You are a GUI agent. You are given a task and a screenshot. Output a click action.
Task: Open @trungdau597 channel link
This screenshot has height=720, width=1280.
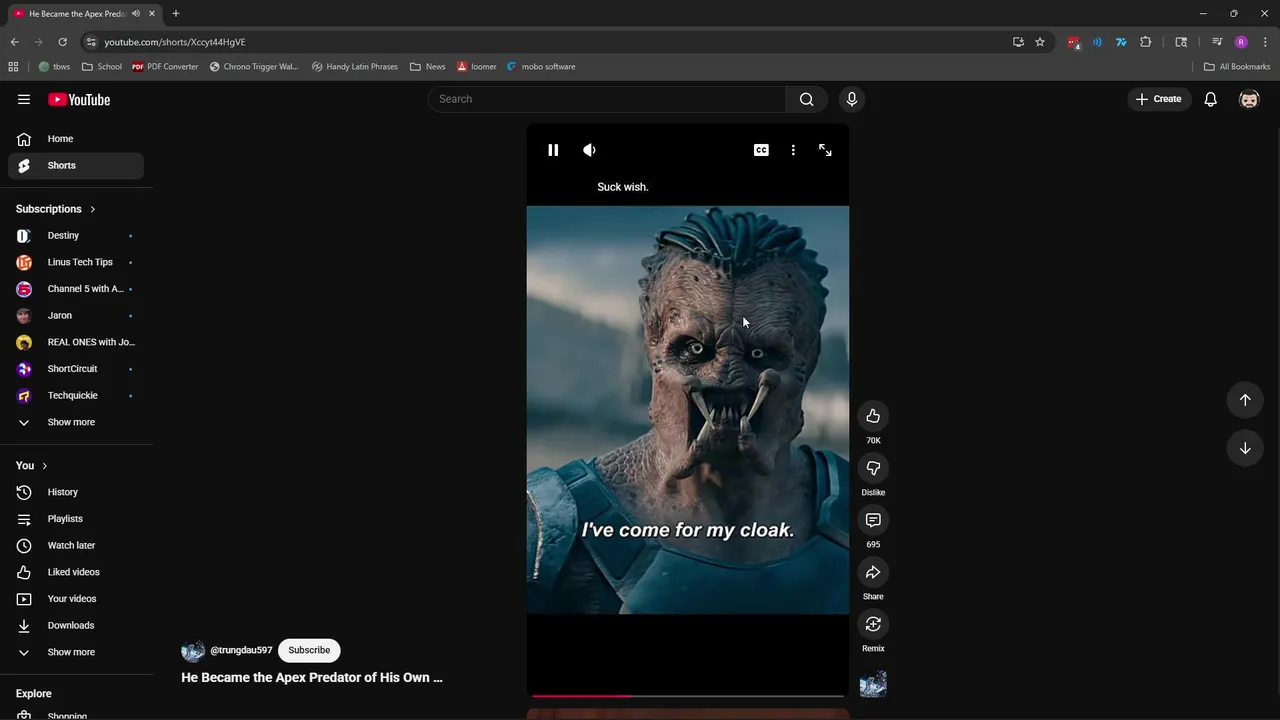click(x=241, y=650)
